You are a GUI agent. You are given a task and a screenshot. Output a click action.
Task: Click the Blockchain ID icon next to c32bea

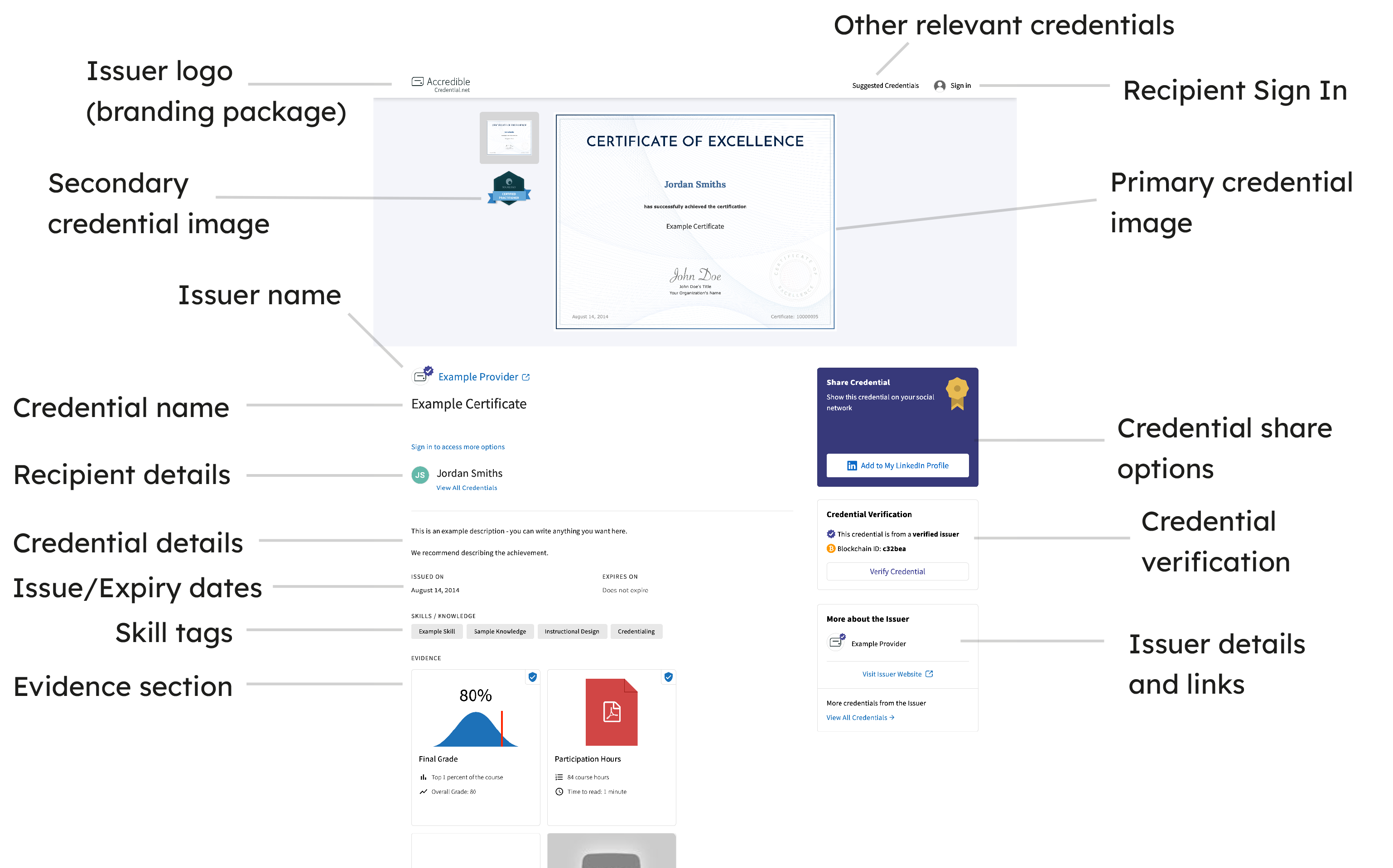pos(831,549)
